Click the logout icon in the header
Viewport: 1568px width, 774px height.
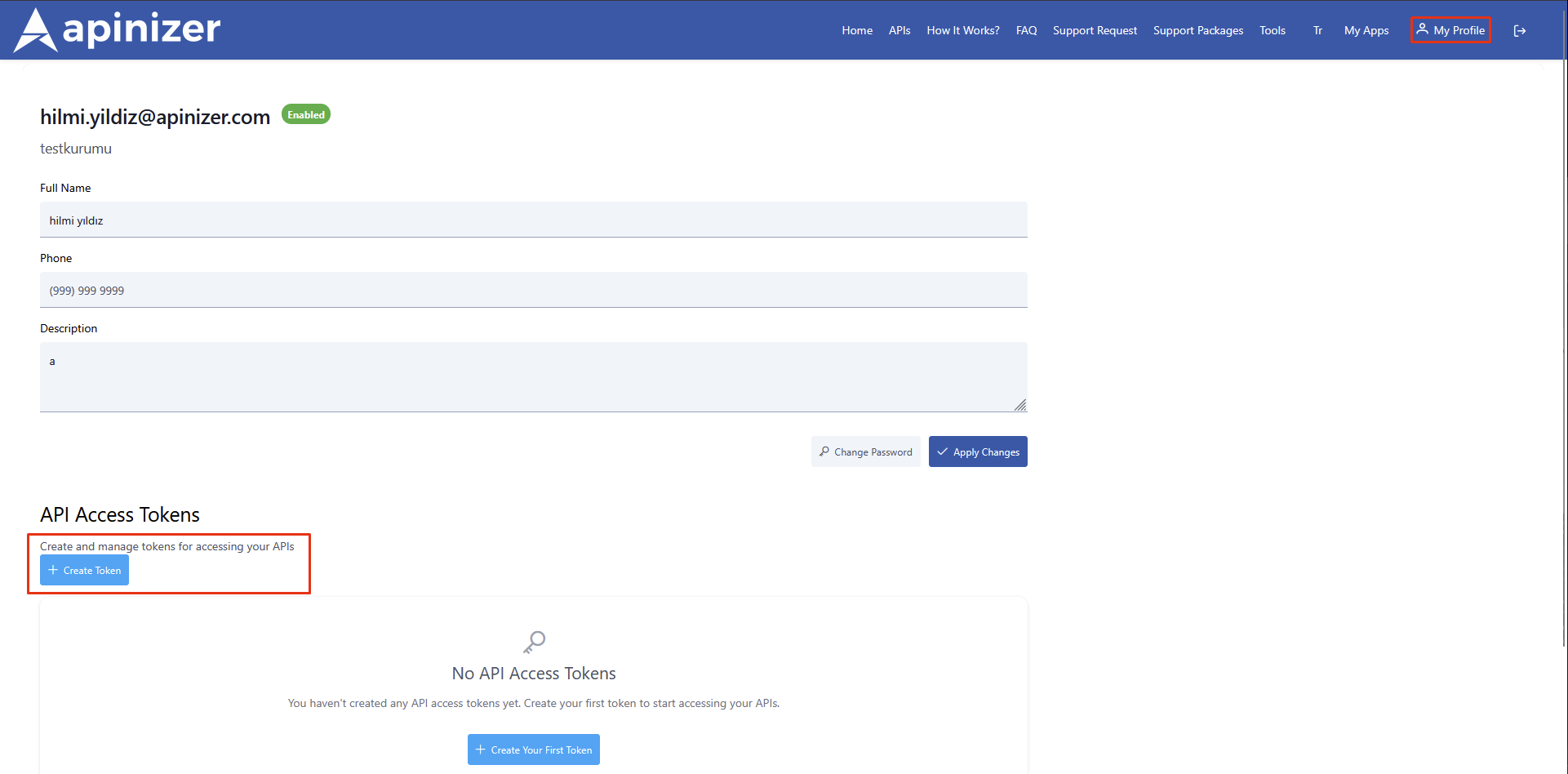pyautogui.click(x=1519, y=31)
